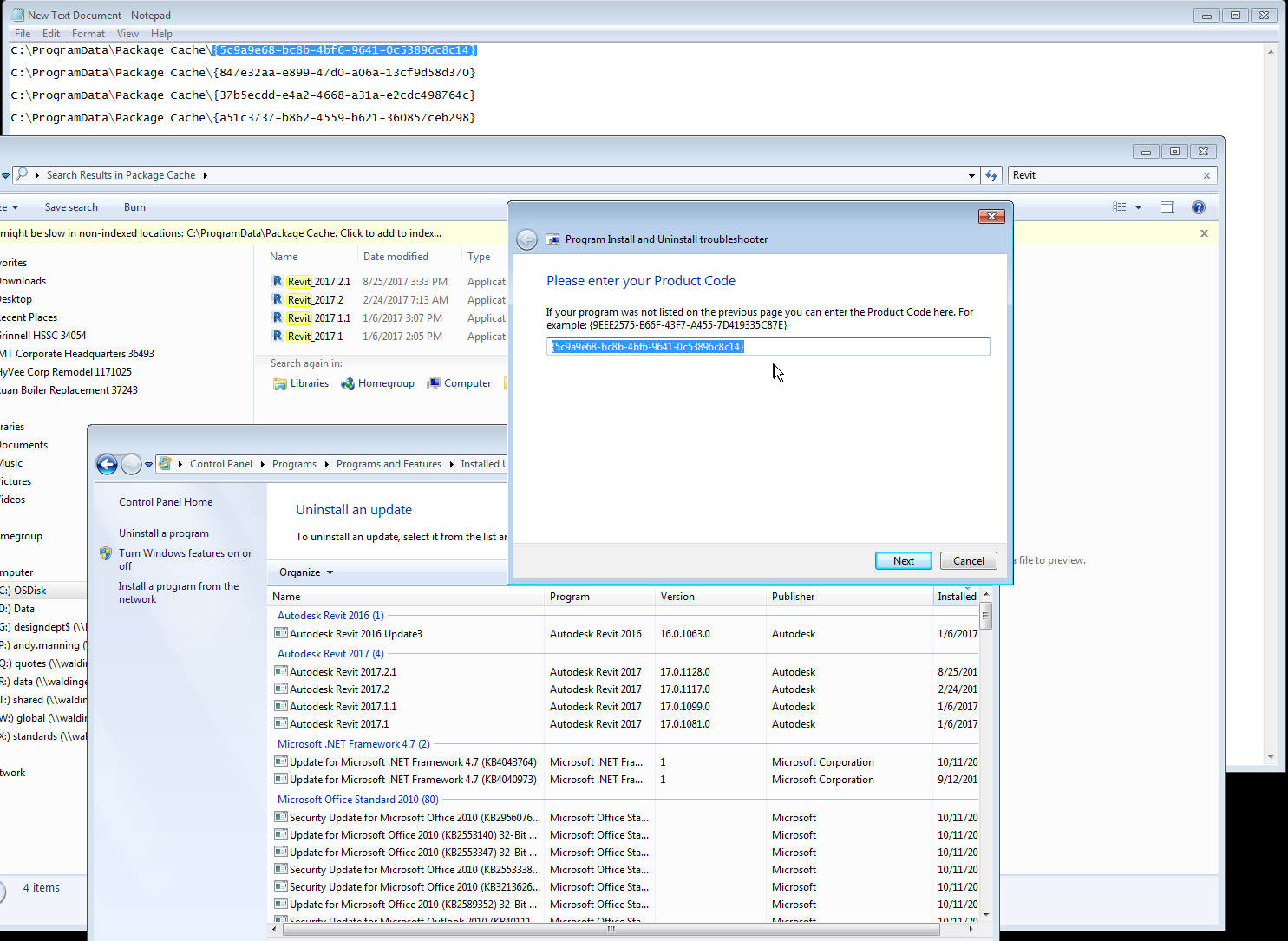Toggle the preview pane
The height and width of the screenshot is (941, 1288).
click(x=1167, y=207)
